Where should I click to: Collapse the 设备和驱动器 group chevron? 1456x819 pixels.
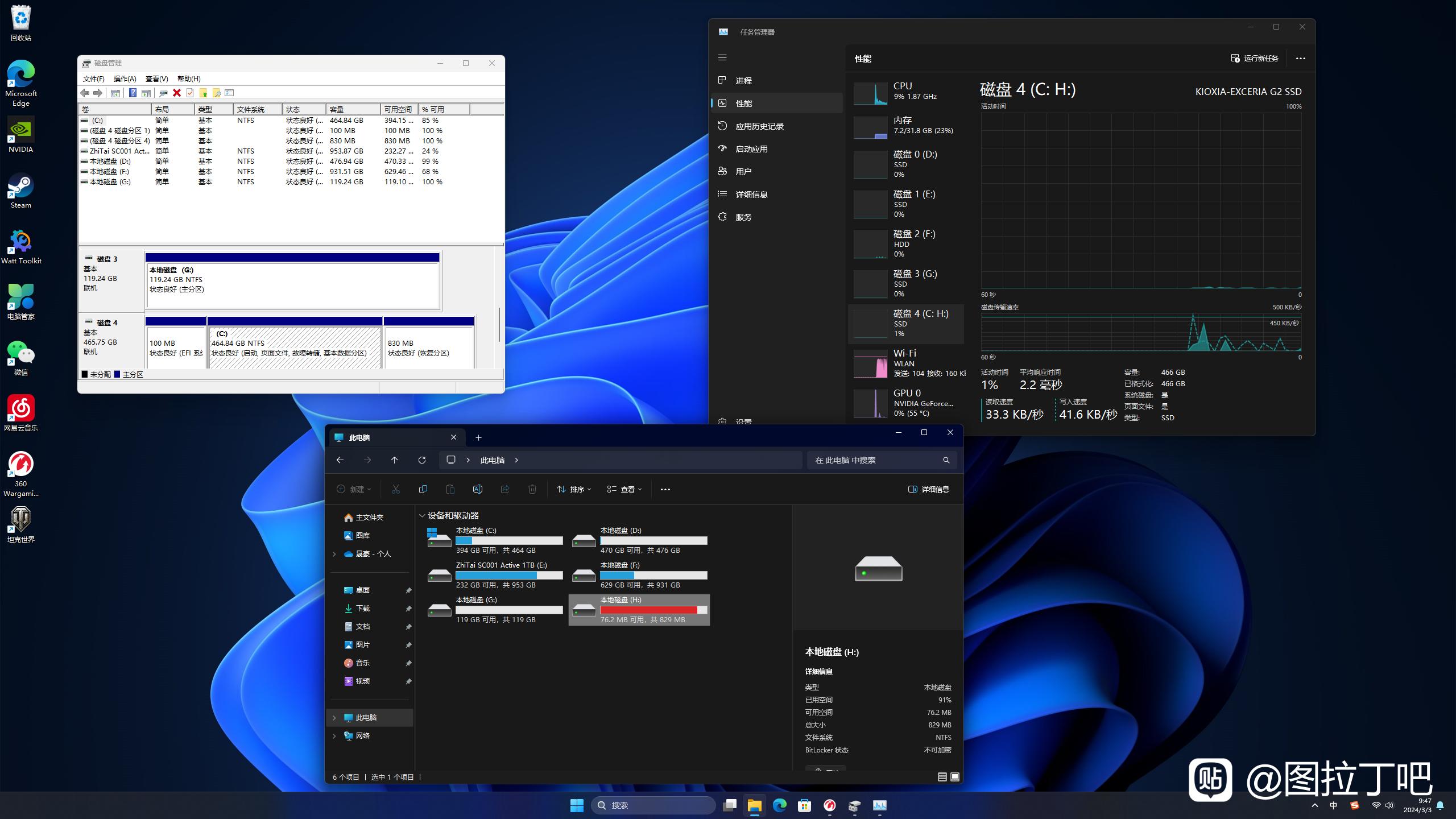pos(422,516)
